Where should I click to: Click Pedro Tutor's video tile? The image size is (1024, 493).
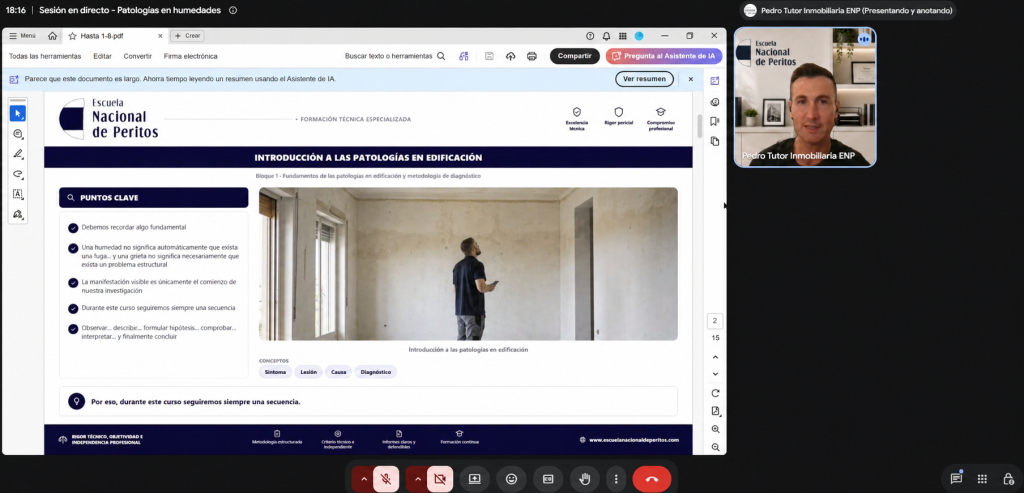(x=805, y=97)
